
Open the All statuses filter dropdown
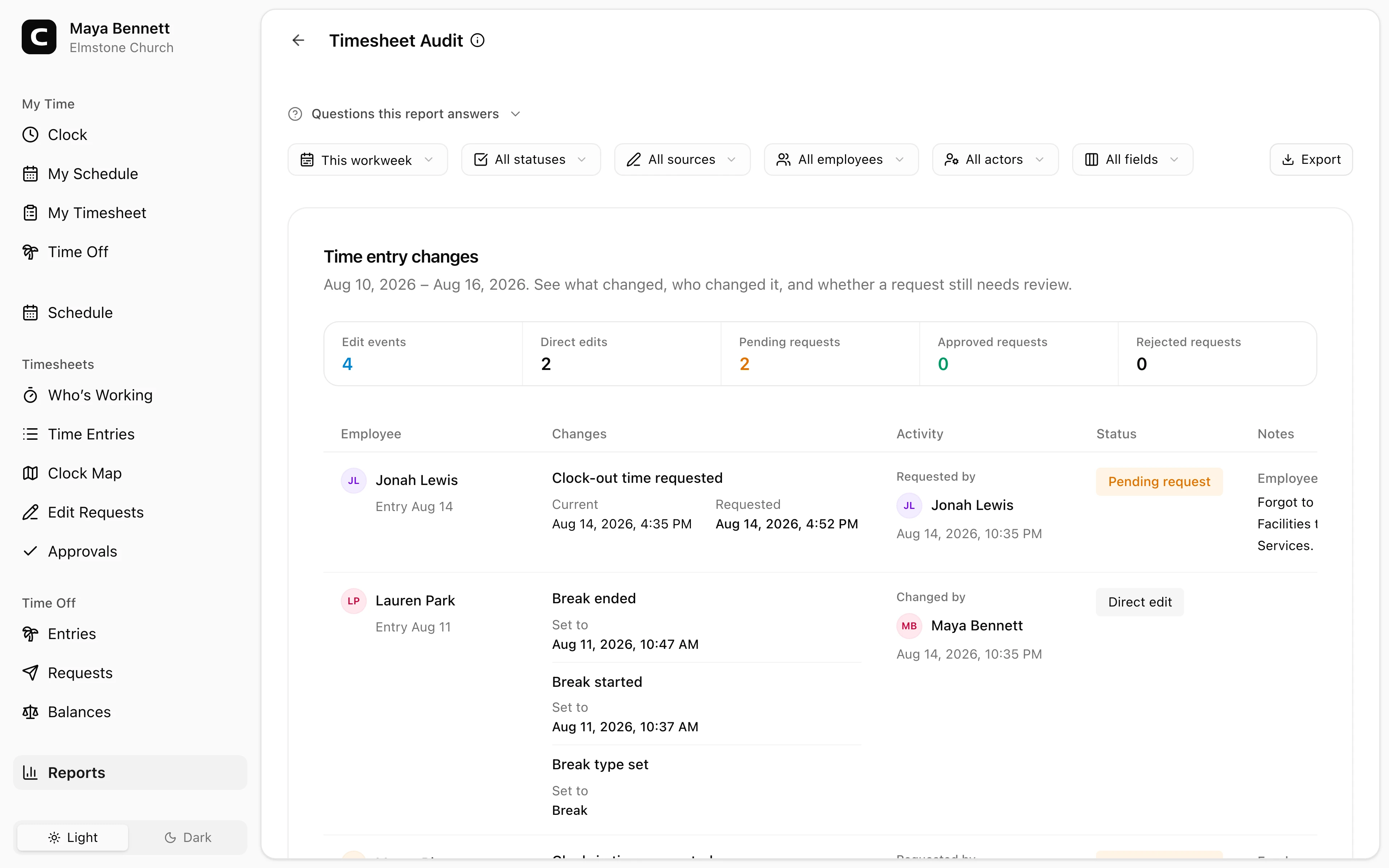coord(531,159)
